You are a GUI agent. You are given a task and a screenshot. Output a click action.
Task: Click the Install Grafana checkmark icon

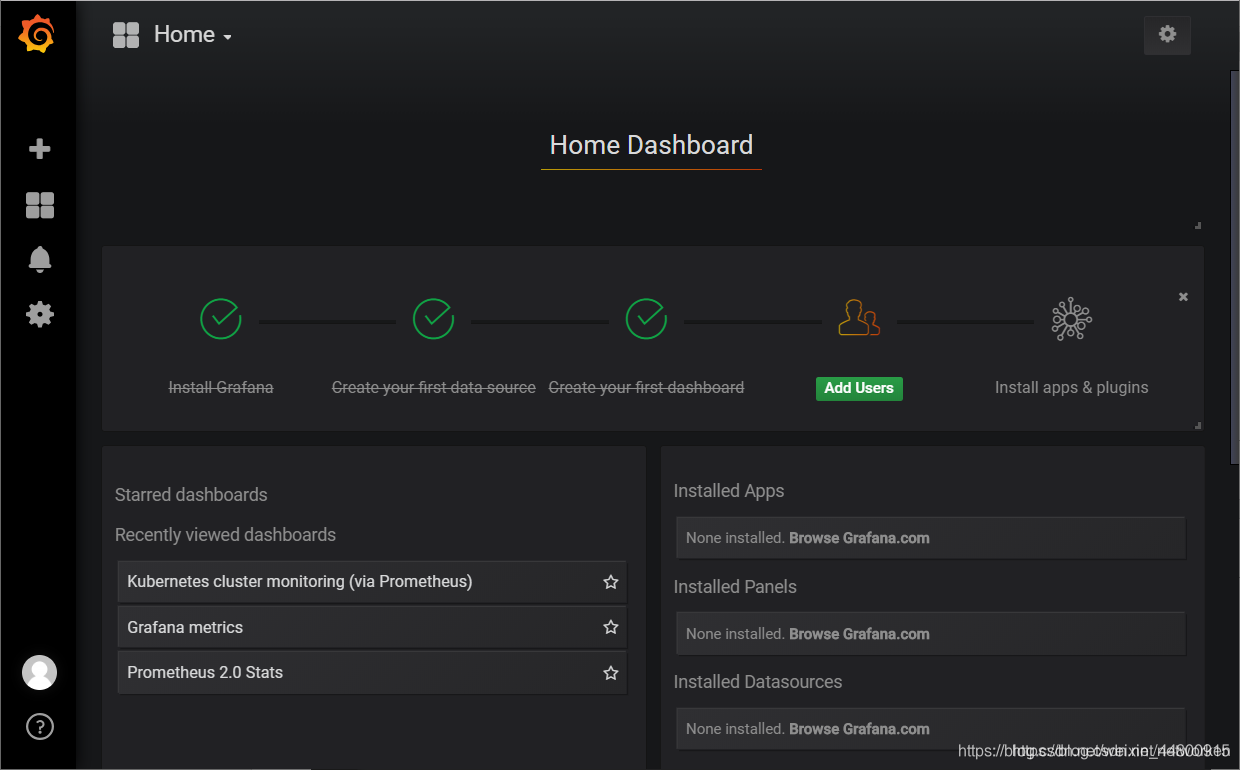point(221,319)
